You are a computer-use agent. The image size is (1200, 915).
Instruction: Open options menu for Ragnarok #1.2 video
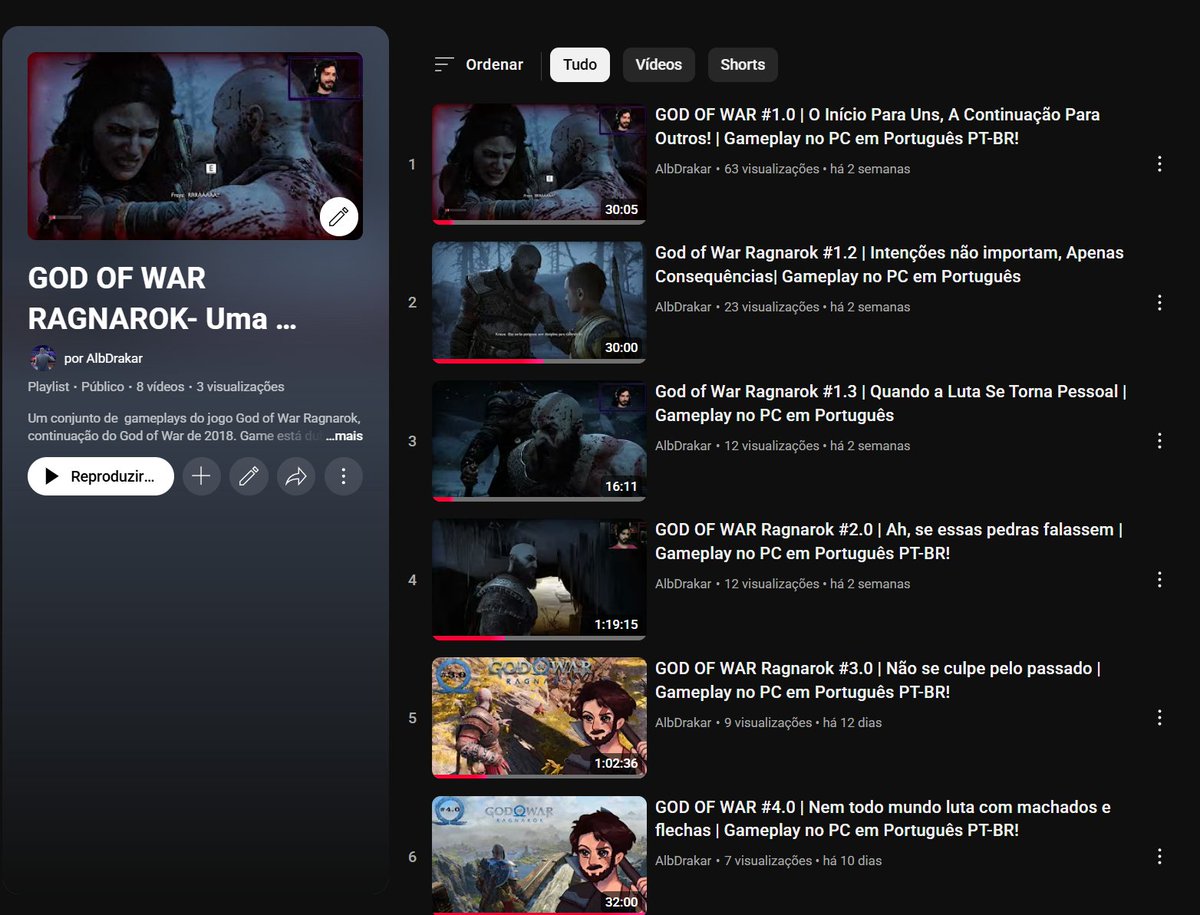pyautogui.click(x=1159, y=302)
